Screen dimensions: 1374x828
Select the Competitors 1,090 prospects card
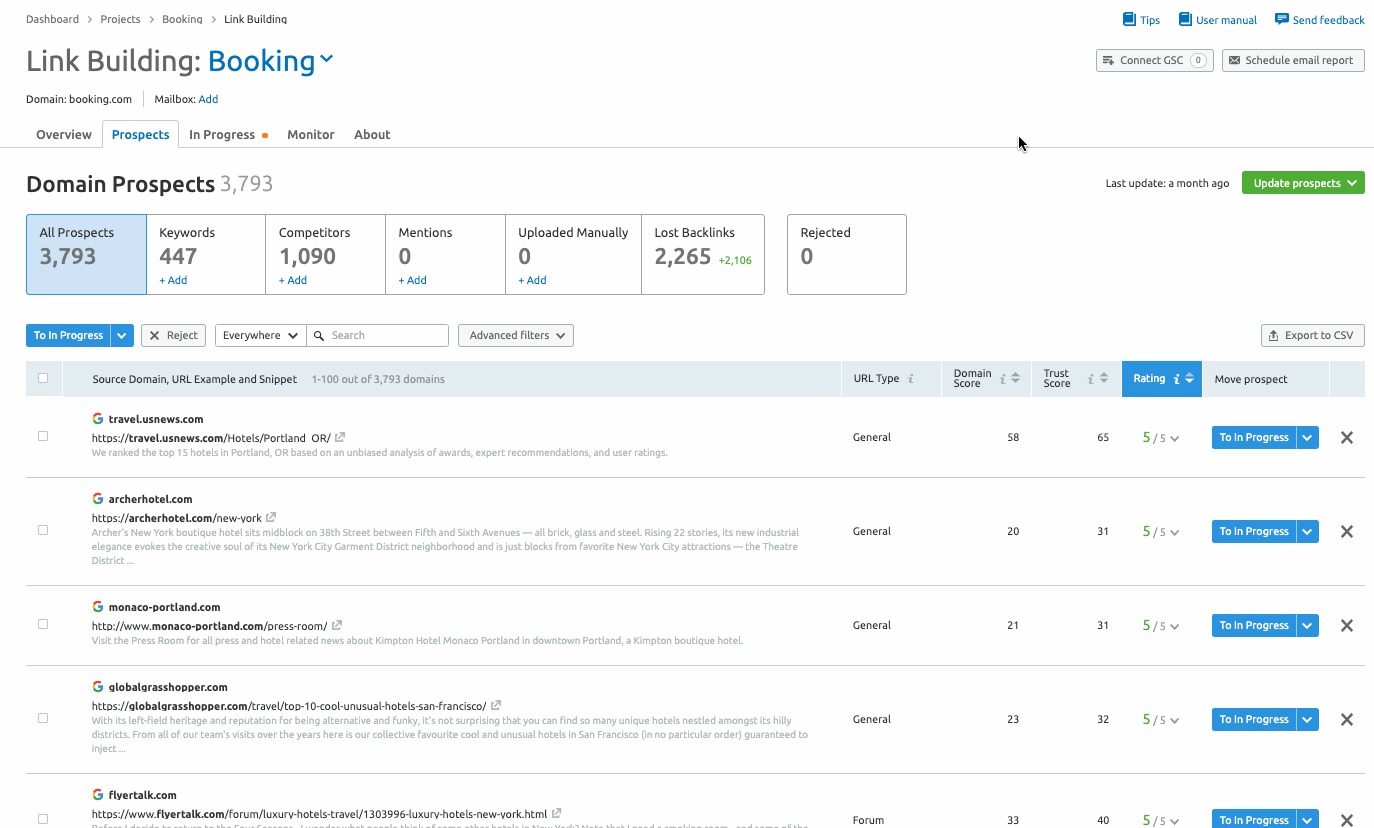326,254
